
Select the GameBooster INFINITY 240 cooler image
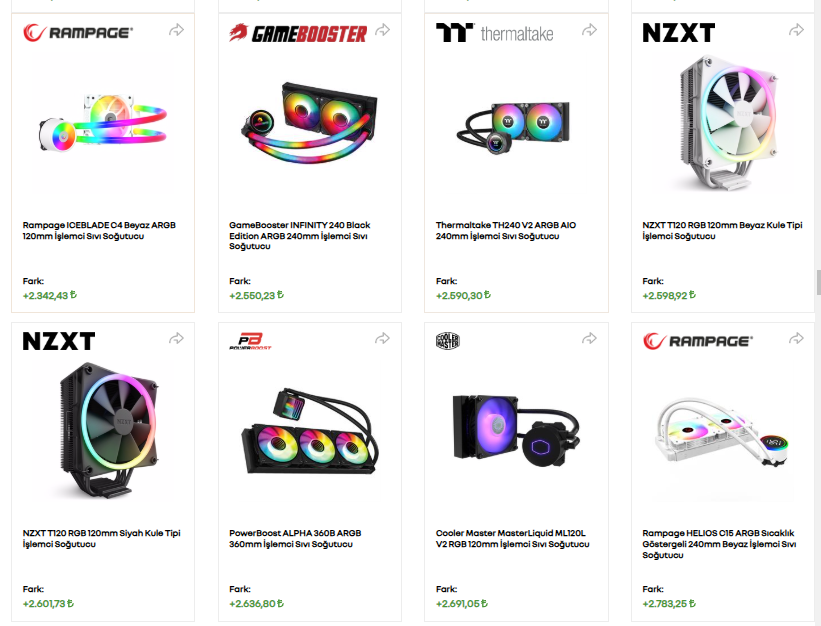309,121
